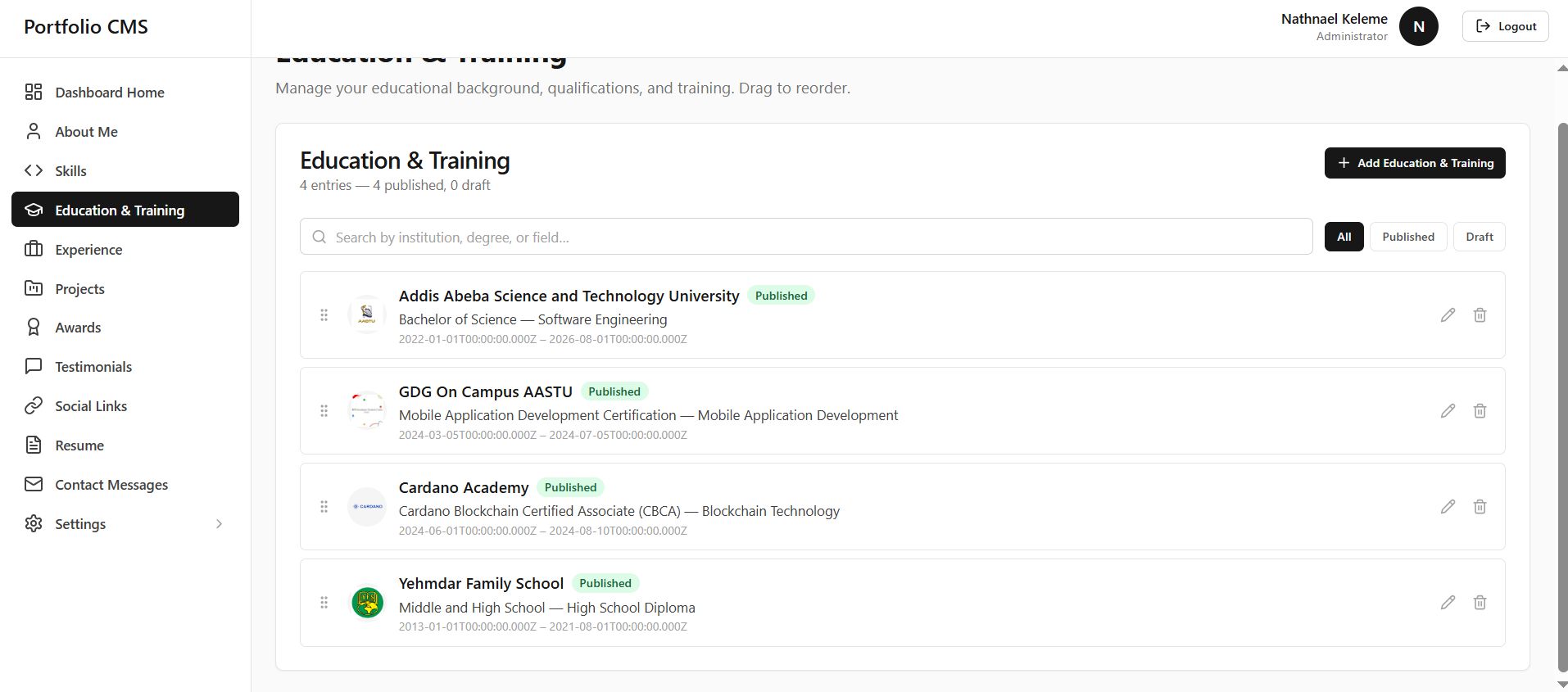The height and width of the screenshot is (692, 1568).
Task: Click the Awards ribbon icon
Action: pos(34,327)
